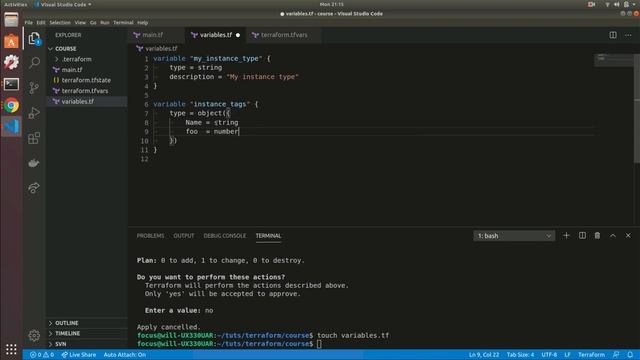Viewport: 640px width, 360px height.
Task: Open the Go menu
Action: 93,22
